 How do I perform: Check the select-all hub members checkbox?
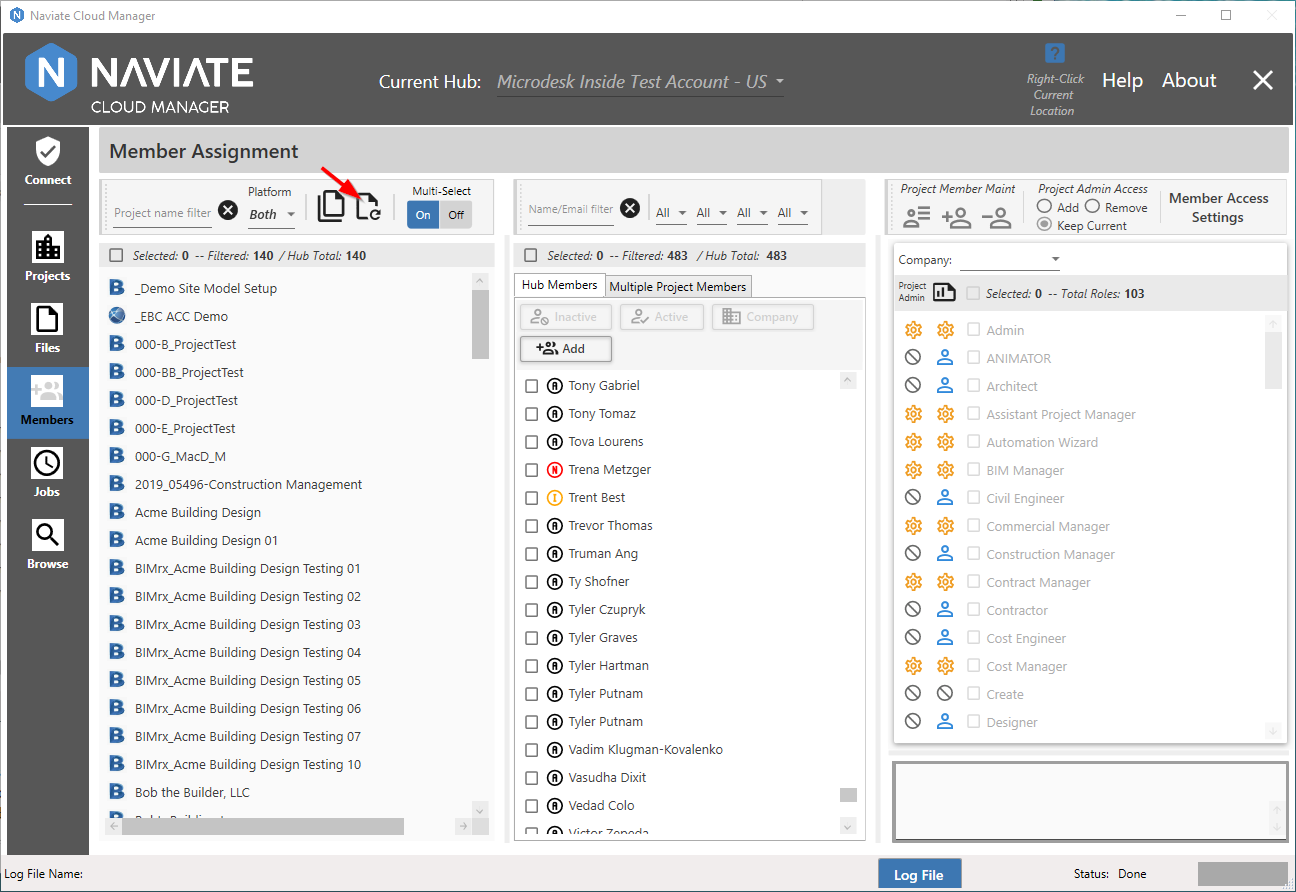point(531,255)
